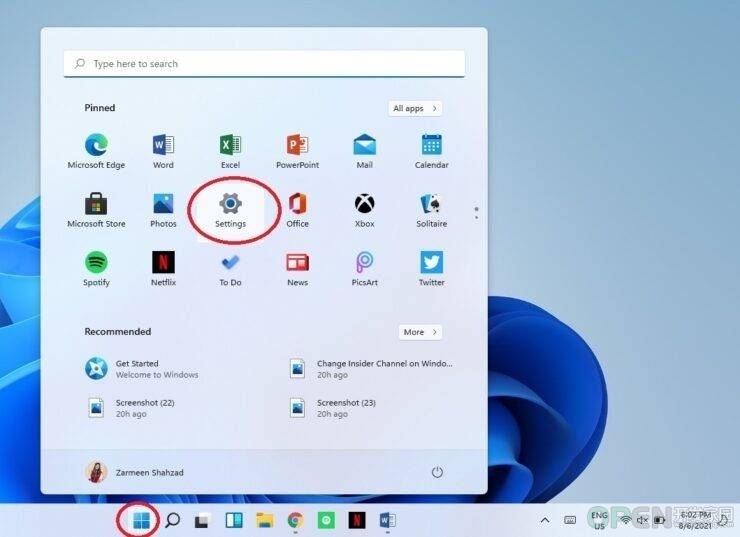Open the Settings app

(x=230, y=210)
